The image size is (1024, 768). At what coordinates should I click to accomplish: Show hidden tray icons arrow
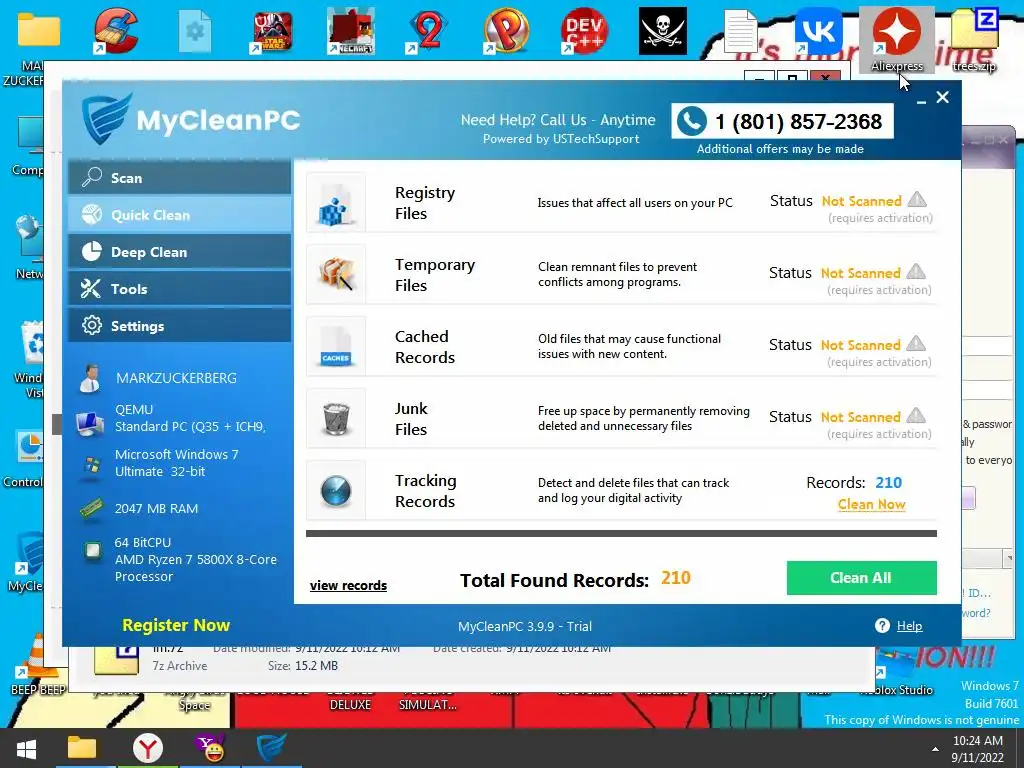click(x=935, y=749)
